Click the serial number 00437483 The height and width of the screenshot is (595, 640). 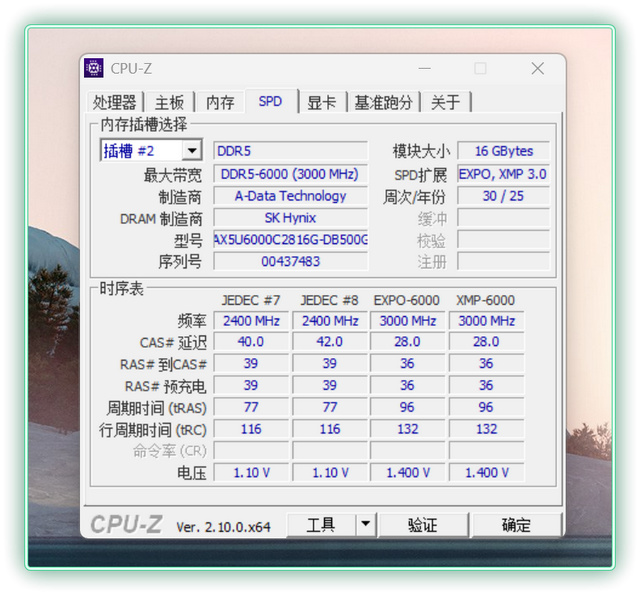(290, 261)
